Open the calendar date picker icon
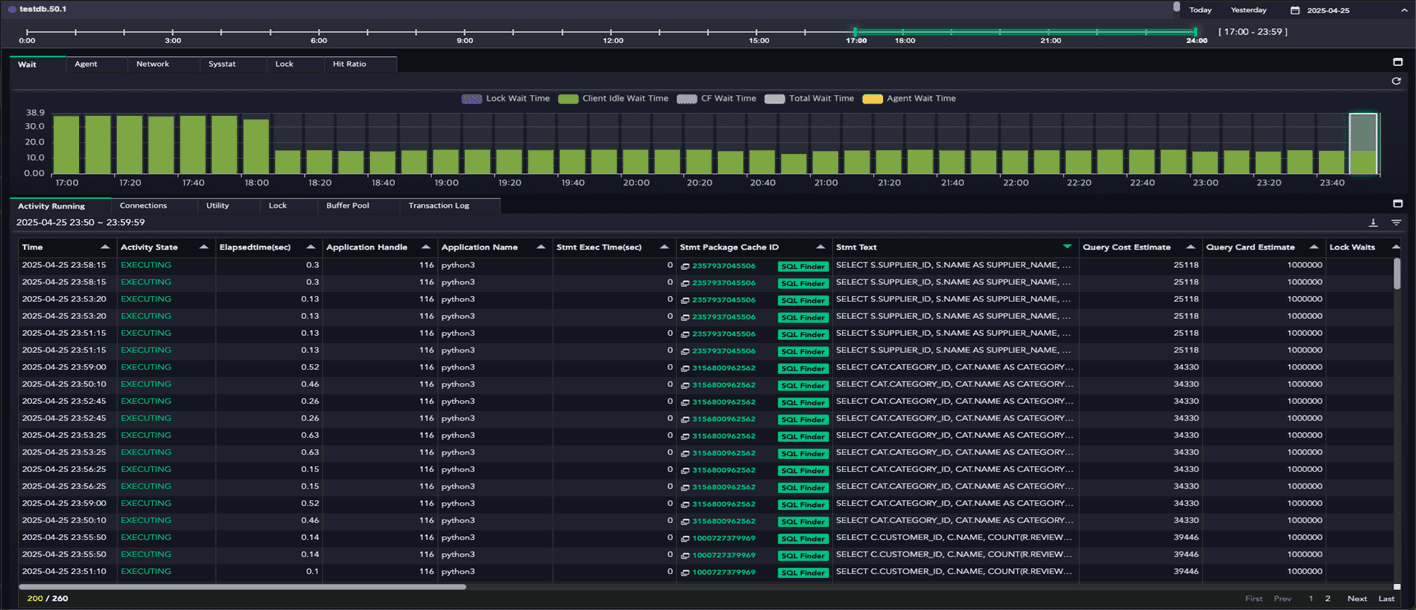The image size is (1416, 610). tap(1295, 10)
